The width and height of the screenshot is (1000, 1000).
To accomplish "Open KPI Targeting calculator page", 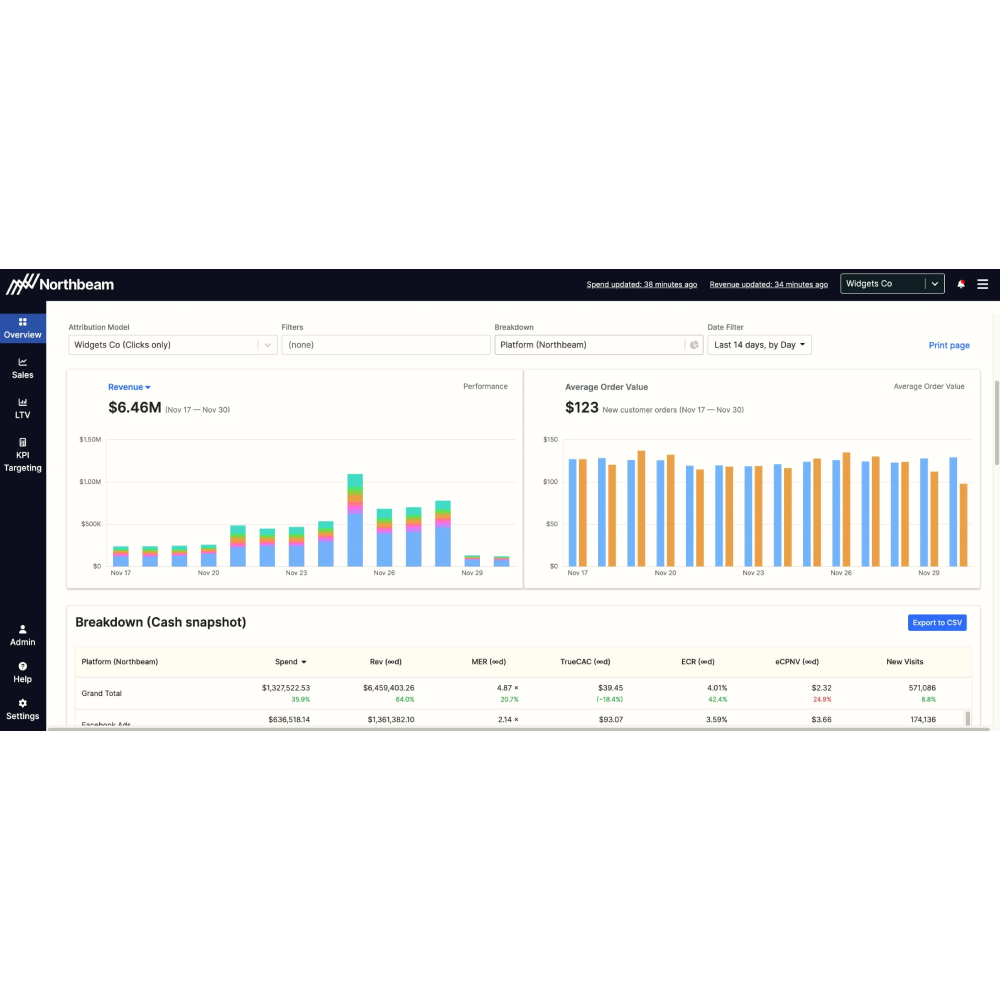I will [x=22, y=455].
